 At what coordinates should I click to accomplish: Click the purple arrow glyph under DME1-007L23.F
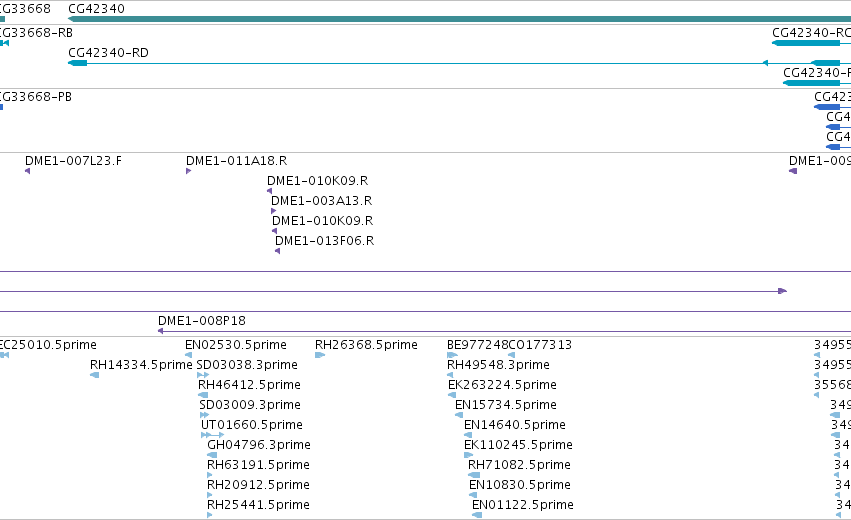(x=28, y=171)
